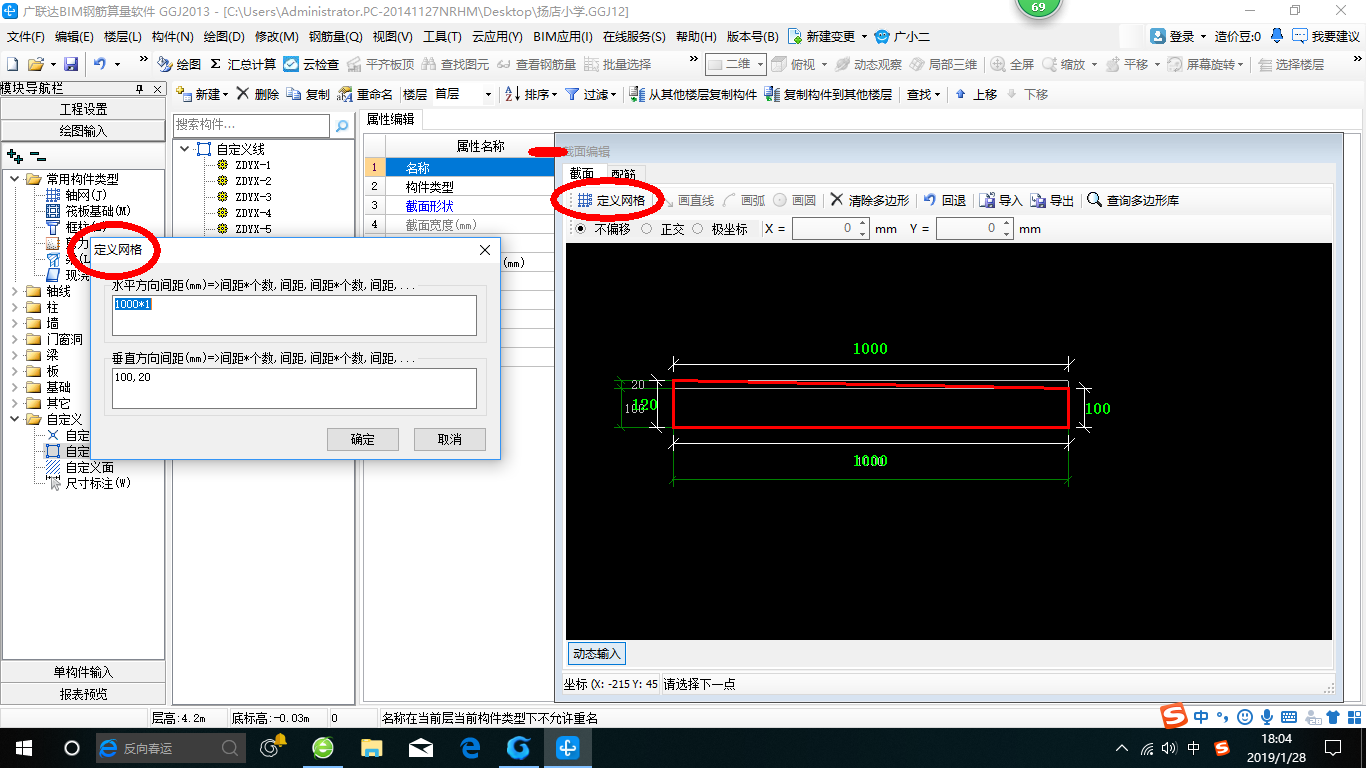Click the 报表预览 navigation button

pyautogui.click(x=83, y=694)
